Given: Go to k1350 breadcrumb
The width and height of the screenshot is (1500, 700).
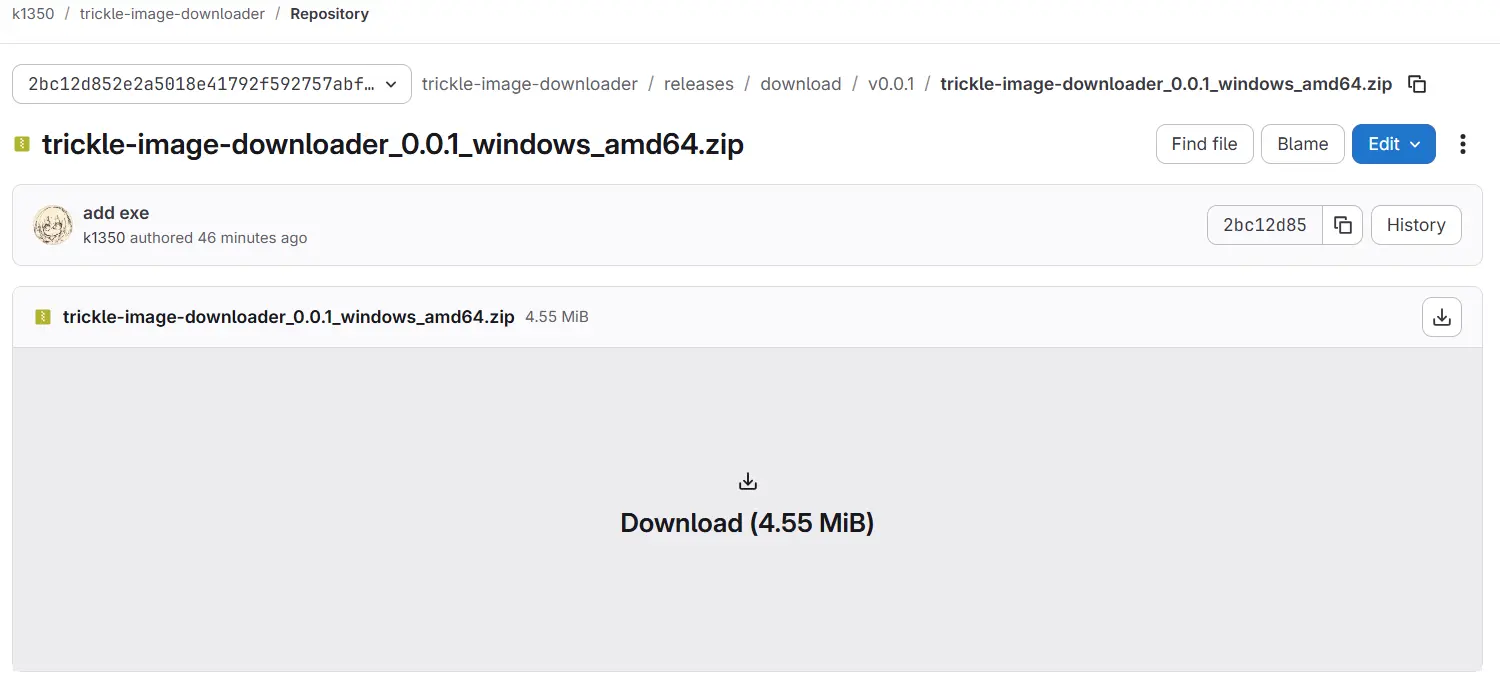Looking at the screenshot, I should pos(33,14).
